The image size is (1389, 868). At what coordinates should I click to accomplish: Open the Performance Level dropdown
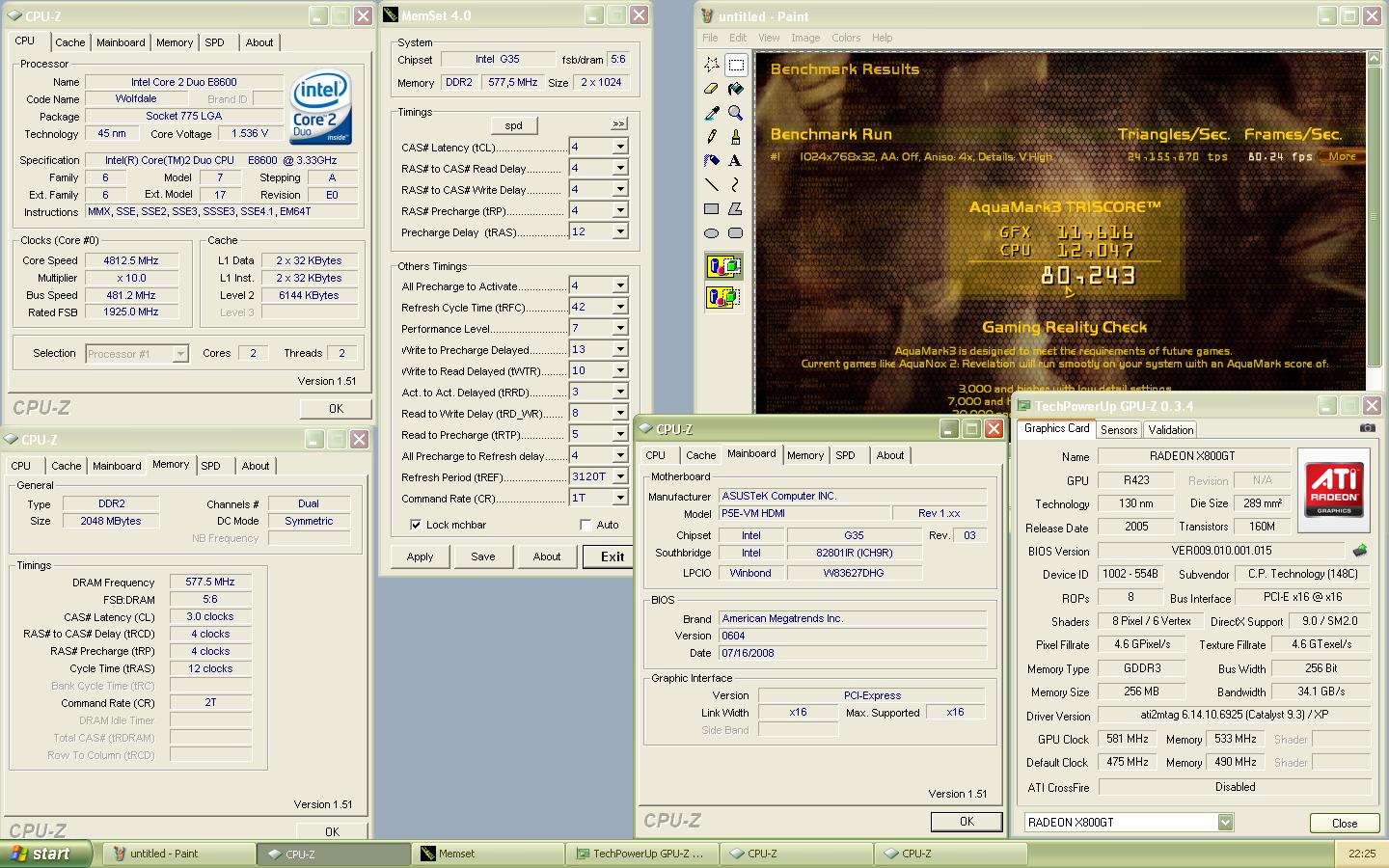click(x=620, y=328)
